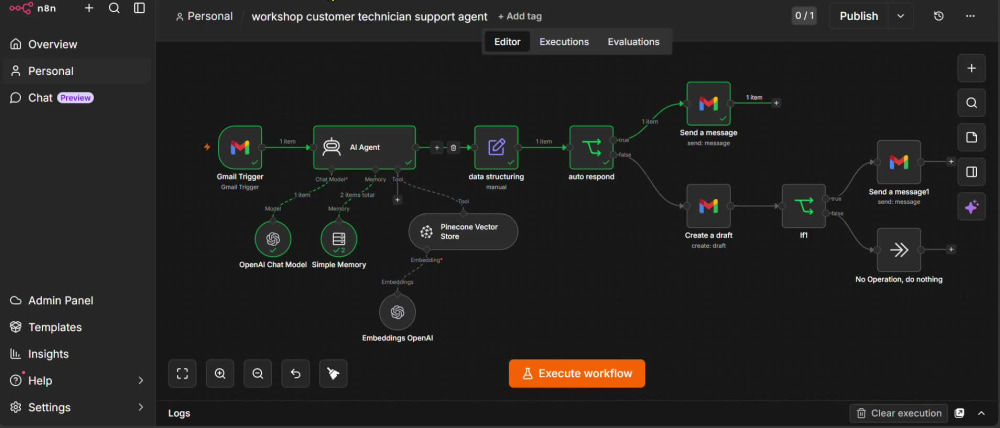This screenshot has width=1000, height=428.
Task: Select No Operation, do nothing node
Action: tap(899, 250)
